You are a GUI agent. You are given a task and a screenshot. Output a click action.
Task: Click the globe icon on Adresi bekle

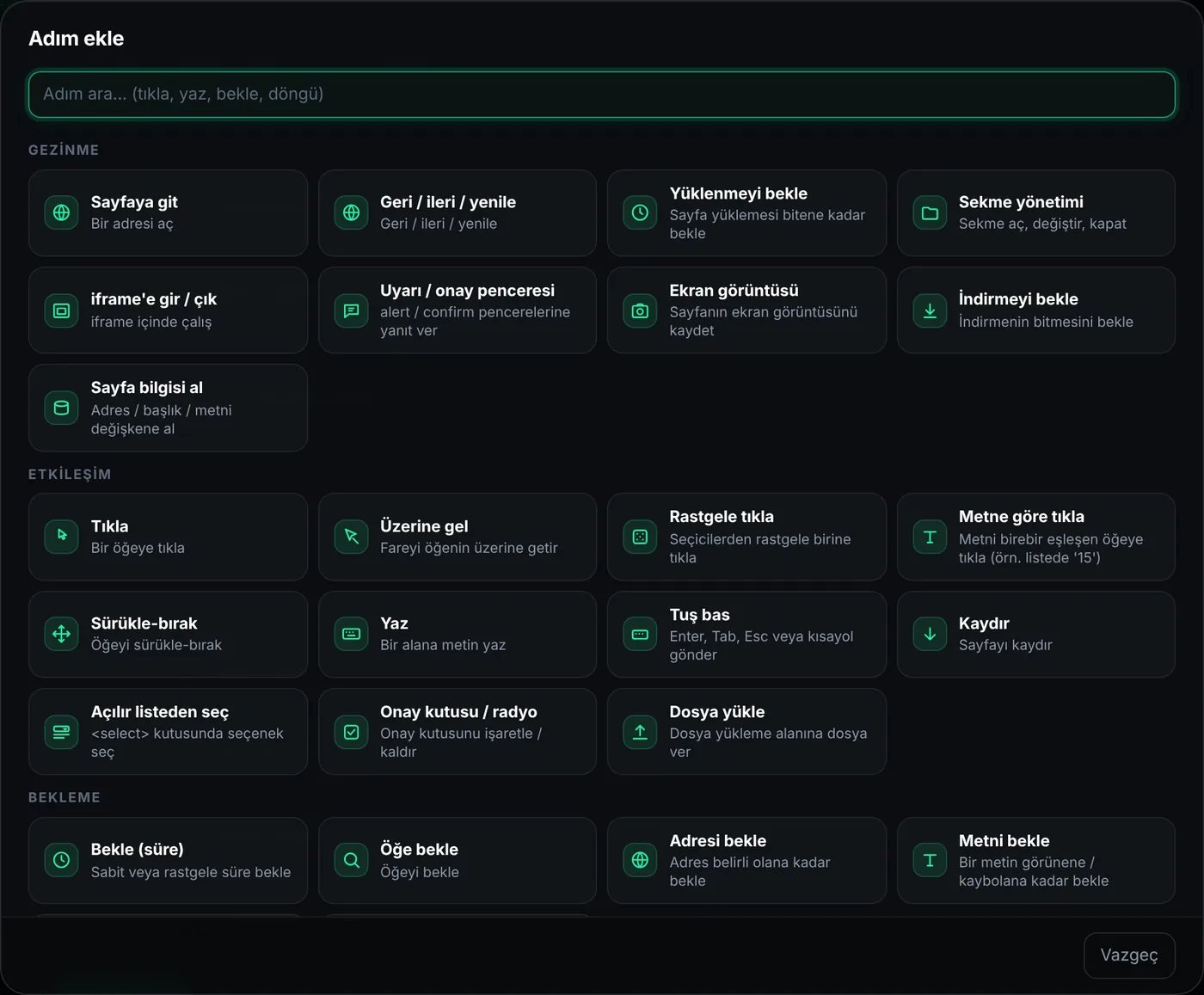(x=640, y=860)
